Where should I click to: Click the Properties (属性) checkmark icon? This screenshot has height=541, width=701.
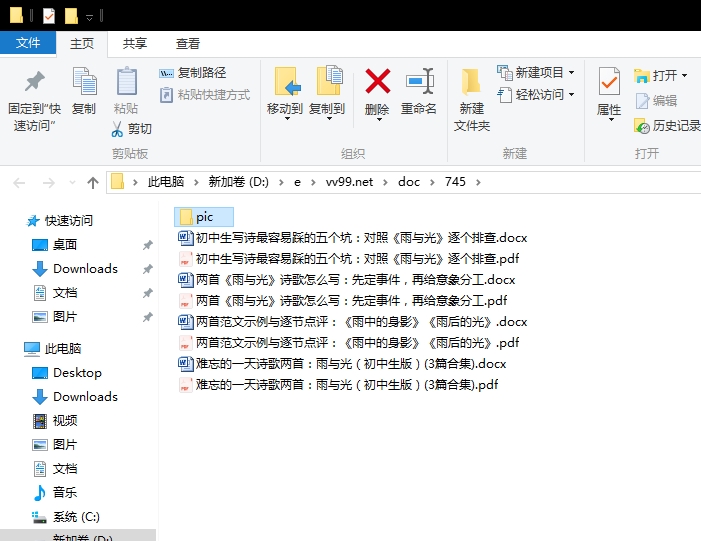(x=609, y=81)
